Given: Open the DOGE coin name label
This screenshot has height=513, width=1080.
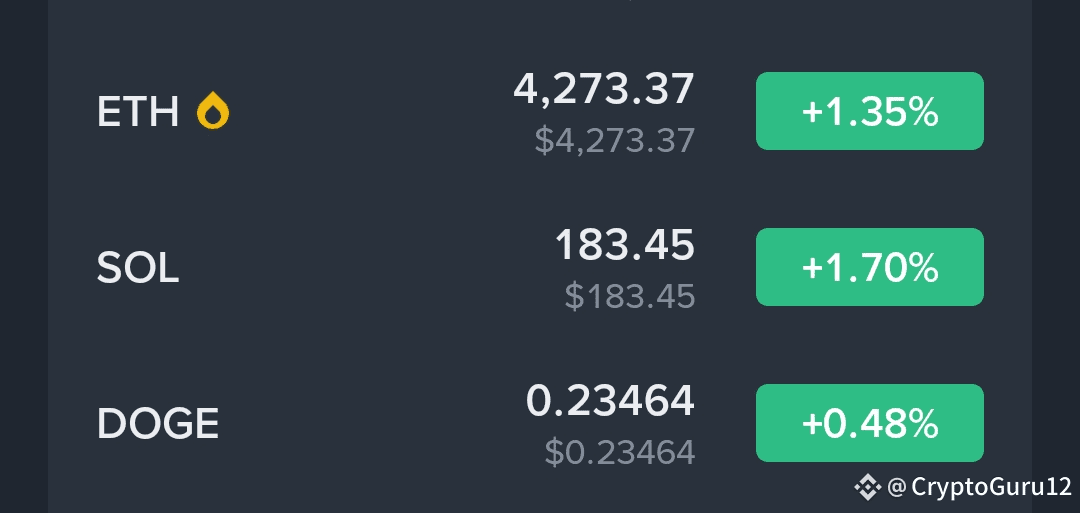Looking at the screenshot, I should pos(158,423).
